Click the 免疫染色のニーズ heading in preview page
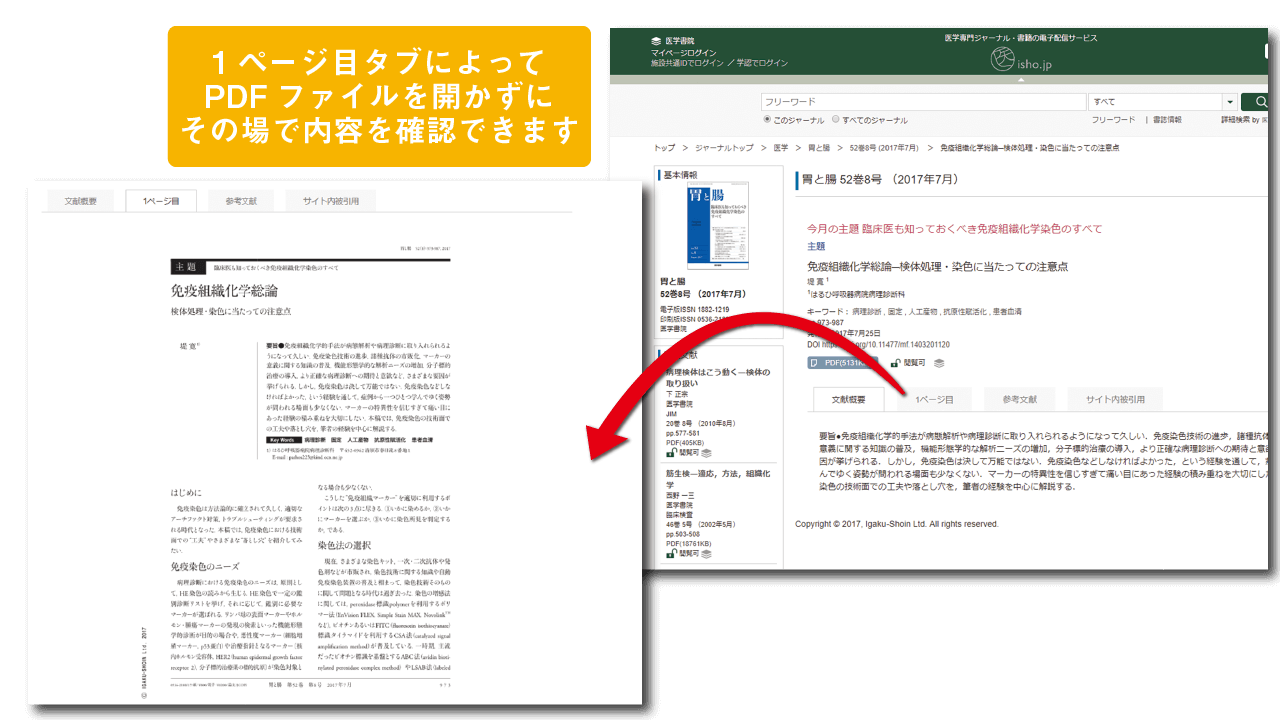 tap(206, 568)
